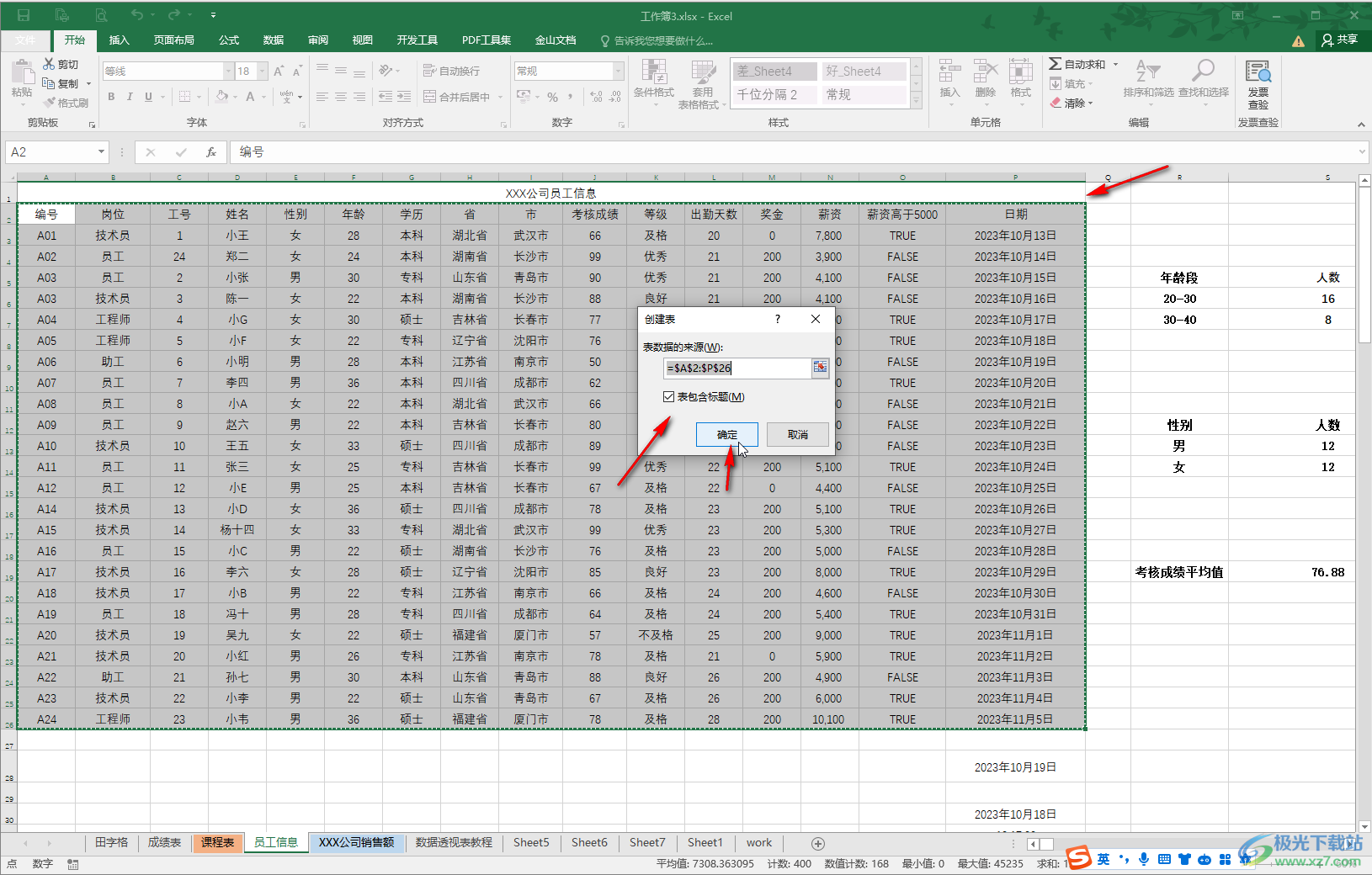
Task: Toggle align text right button
Action: (359, 97)
